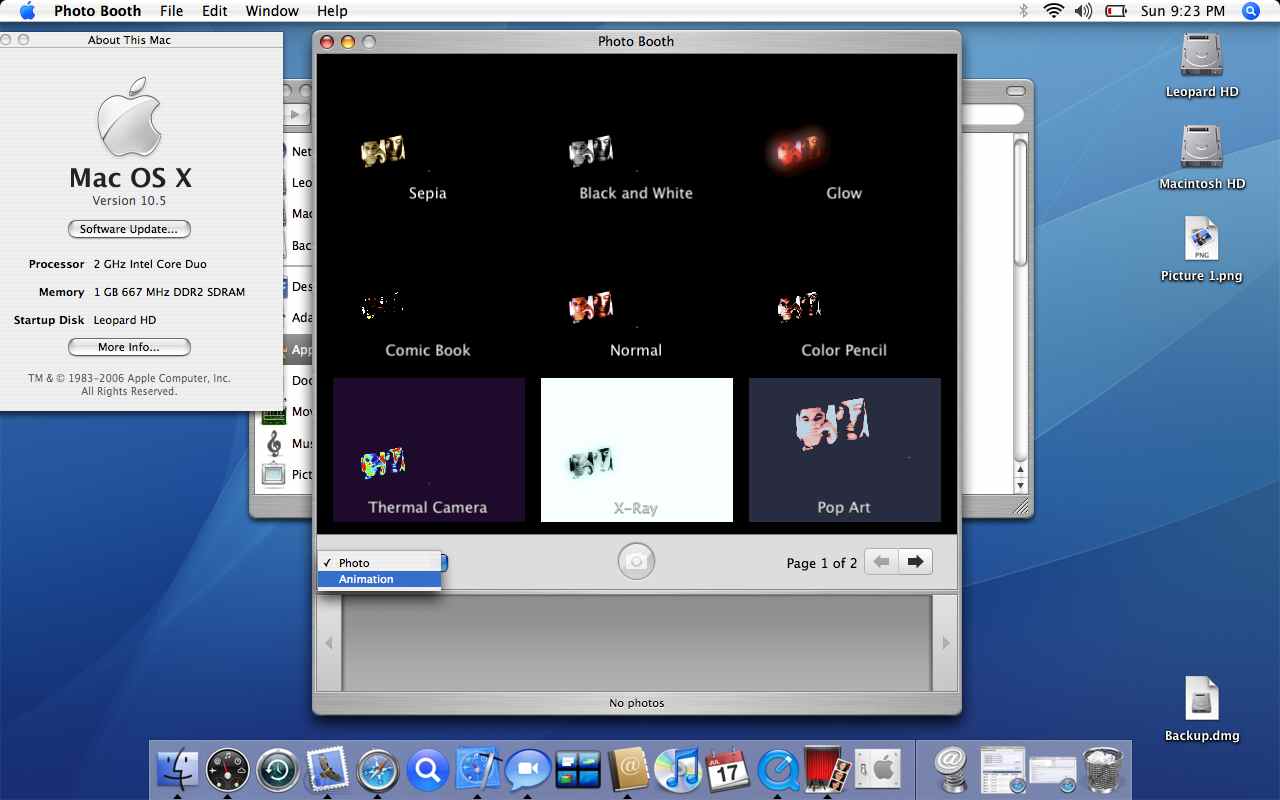Viewport: 1280px width, 800px height.
Task: Select the Black and White effect
Action: (x=636, y=134)
